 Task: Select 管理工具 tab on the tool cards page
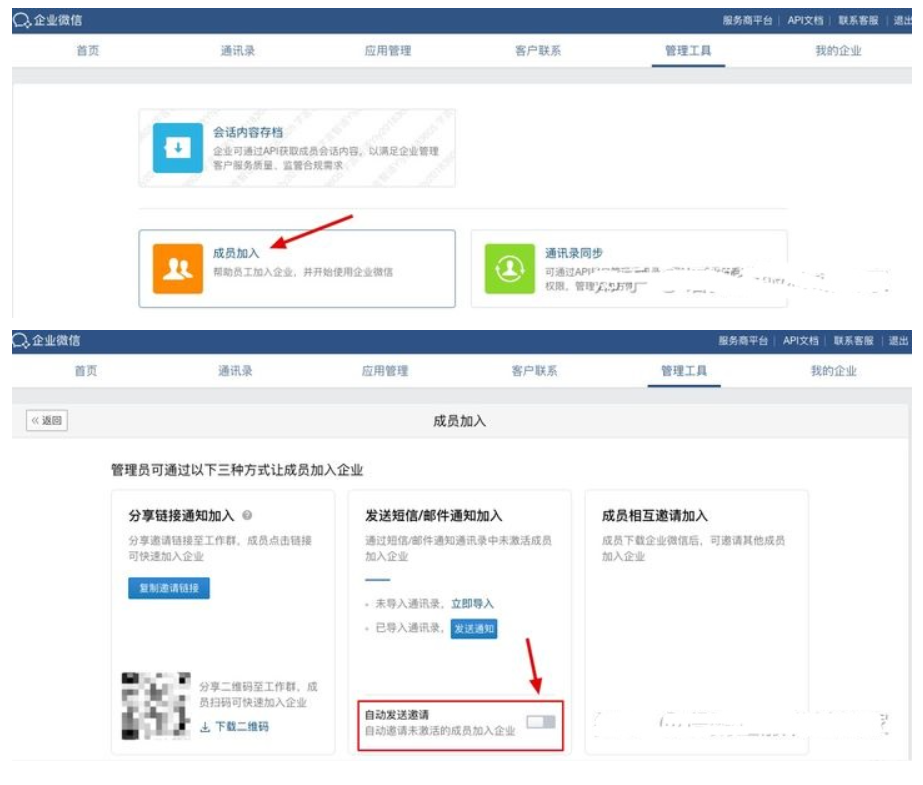[688, 51]
